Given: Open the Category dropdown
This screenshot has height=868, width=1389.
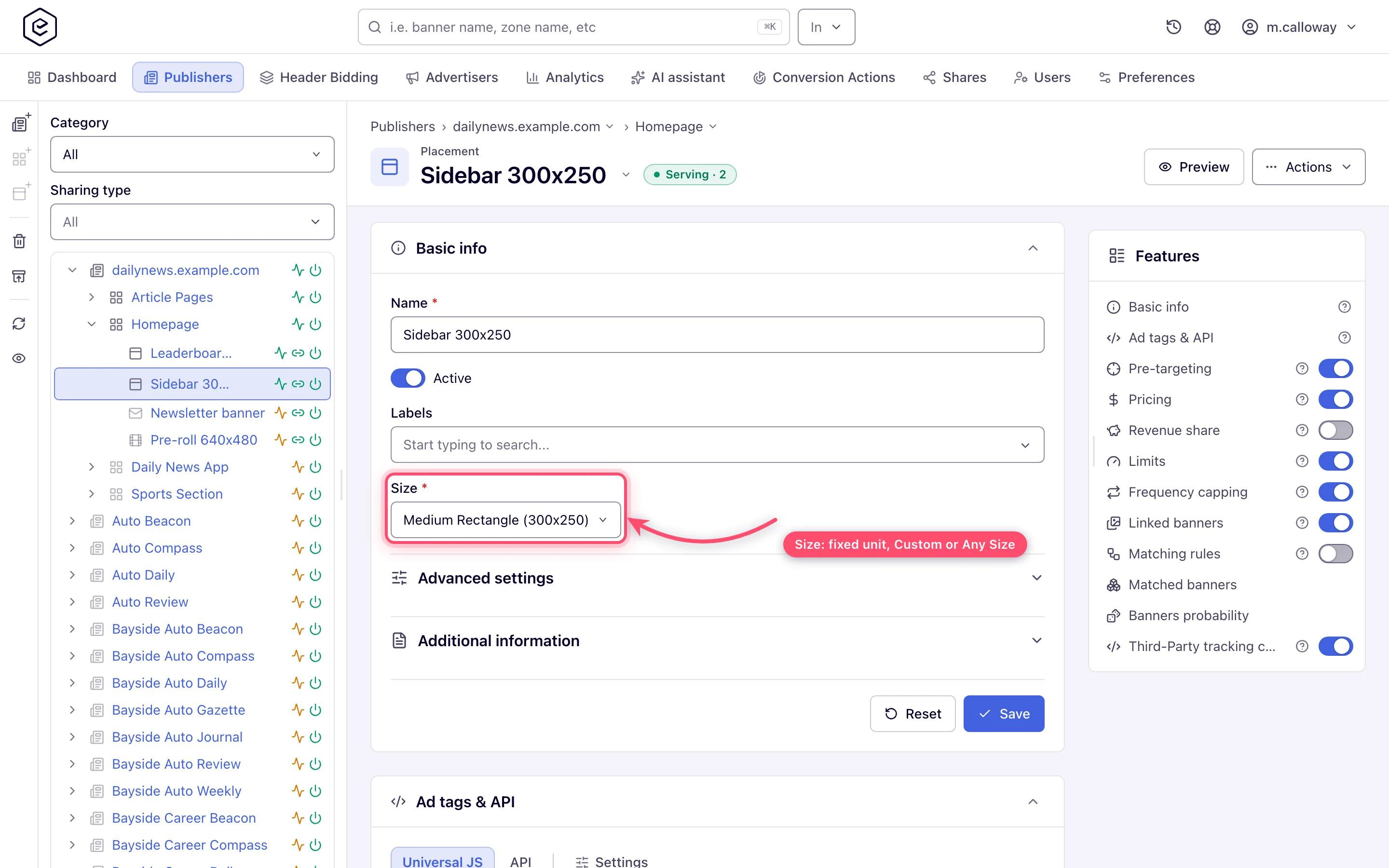Looking at the screenshot, I should point(192,154).
